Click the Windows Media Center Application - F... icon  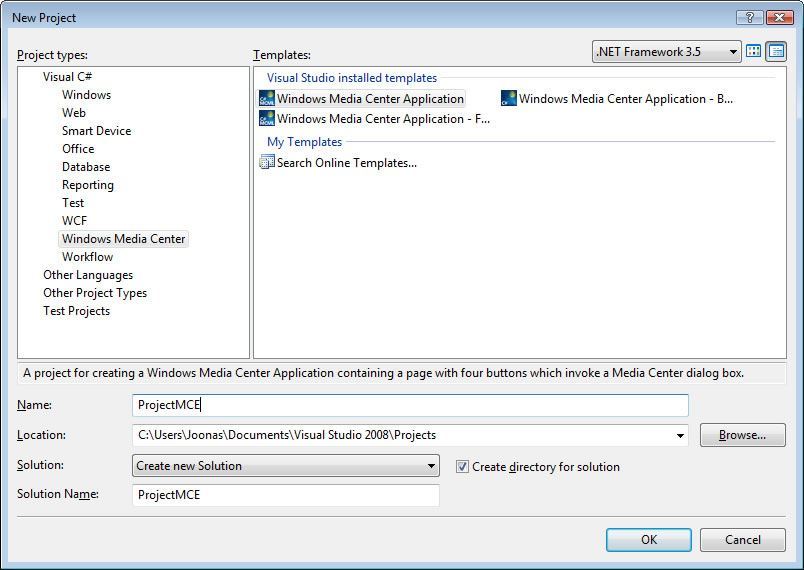(267, 118)
